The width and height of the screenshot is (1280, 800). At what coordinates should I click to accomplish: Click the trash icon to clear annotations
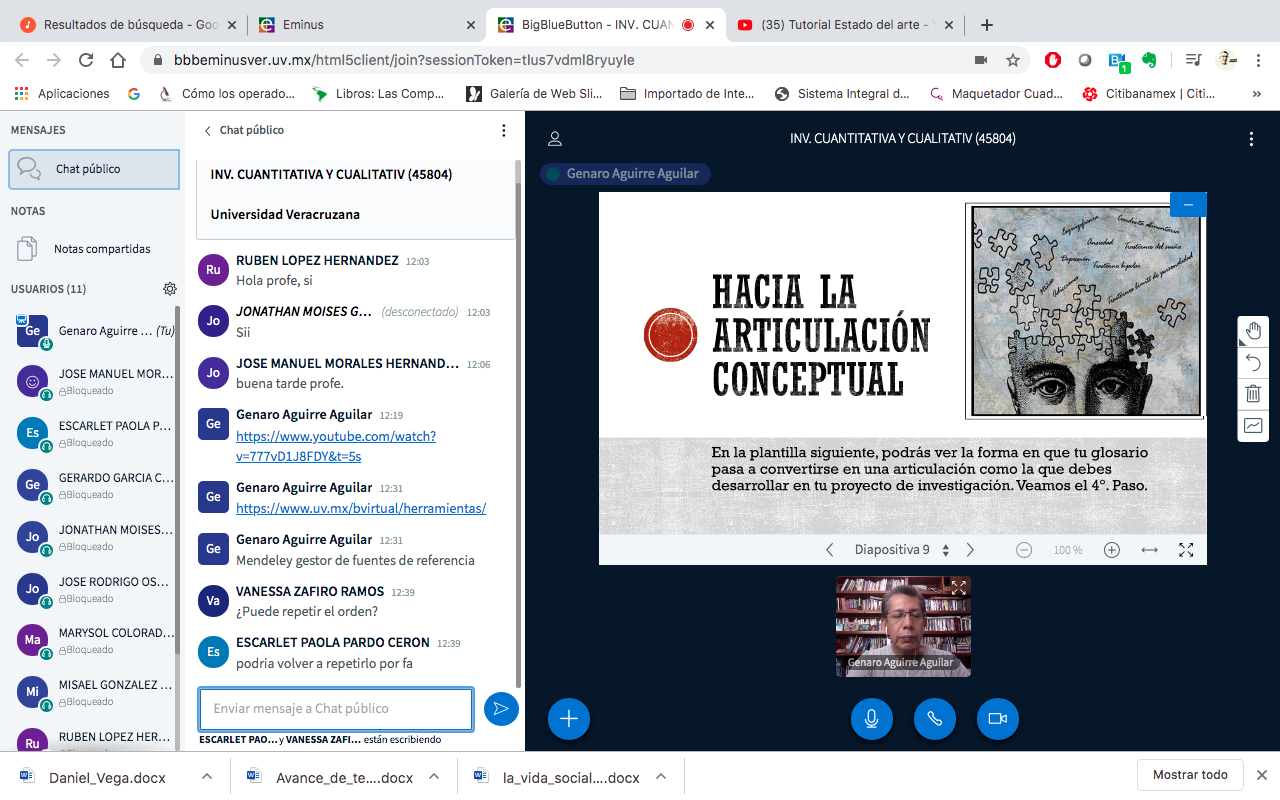[x=1253, y=394]
